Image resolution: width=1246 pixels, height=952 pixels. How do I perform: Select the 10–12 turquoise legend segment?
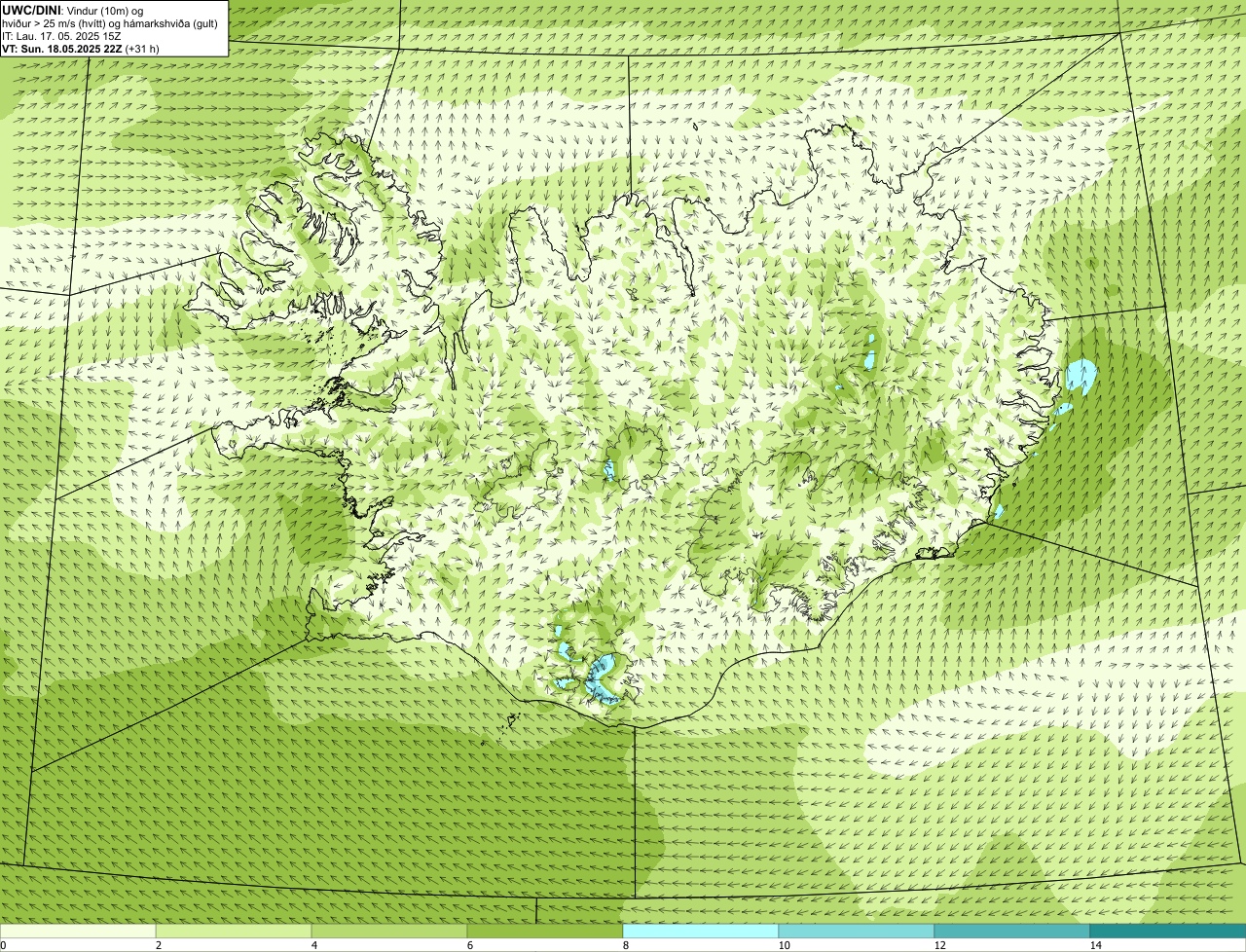pos(857,931)
